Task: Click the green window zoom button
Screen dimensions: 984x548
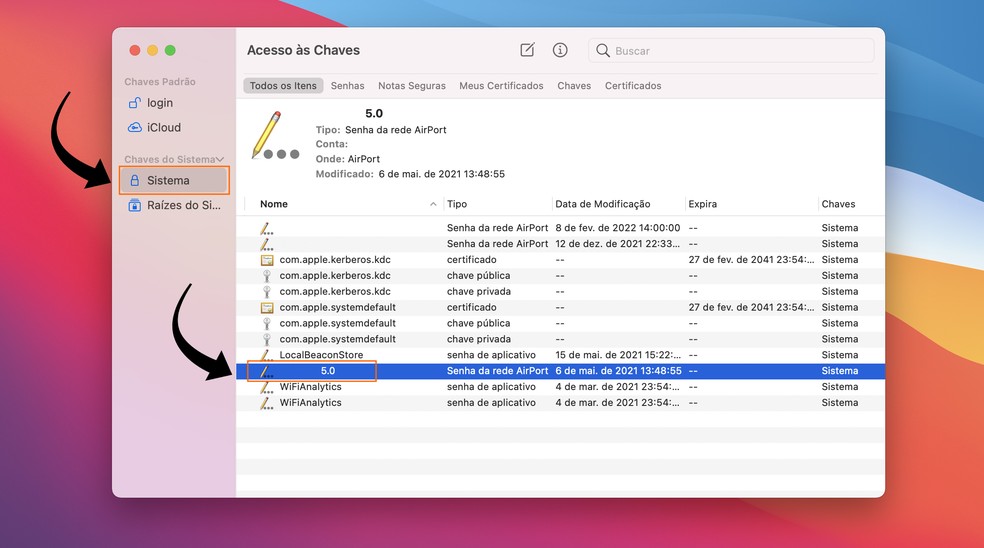Action: pos(170,50)
